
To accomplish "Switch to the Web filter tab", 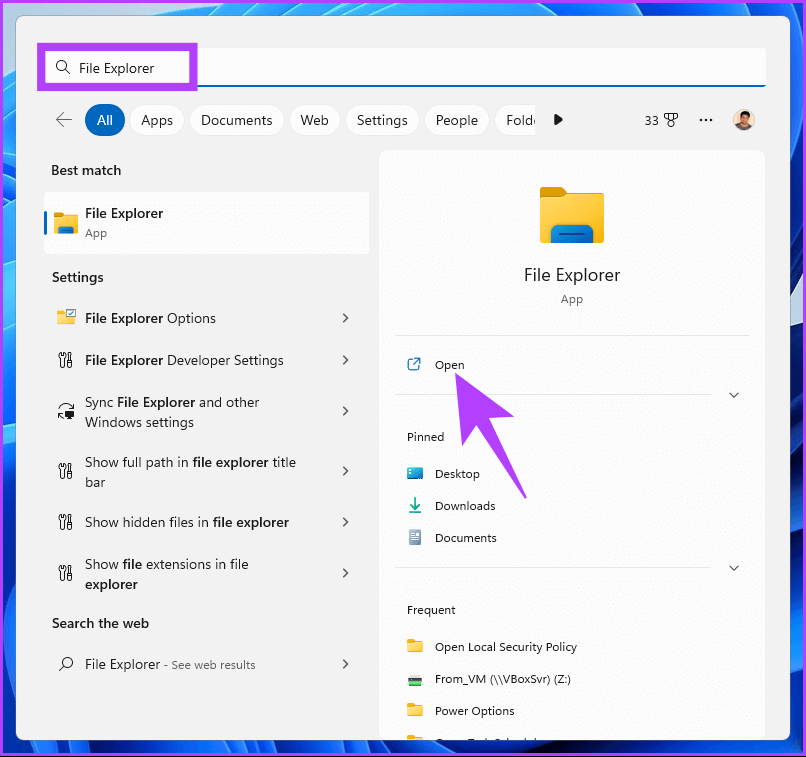I will (x=315, y=120).
